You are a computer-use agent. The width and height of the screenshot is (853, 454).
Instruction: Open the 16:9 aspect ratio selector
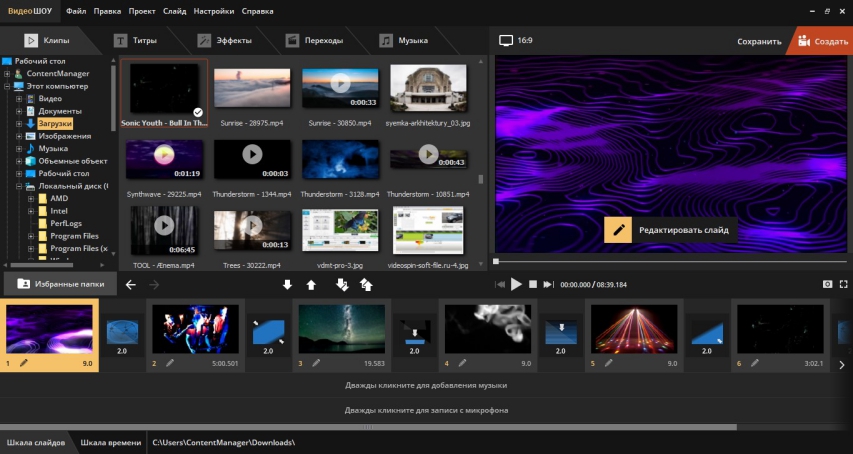pos(516,41)
